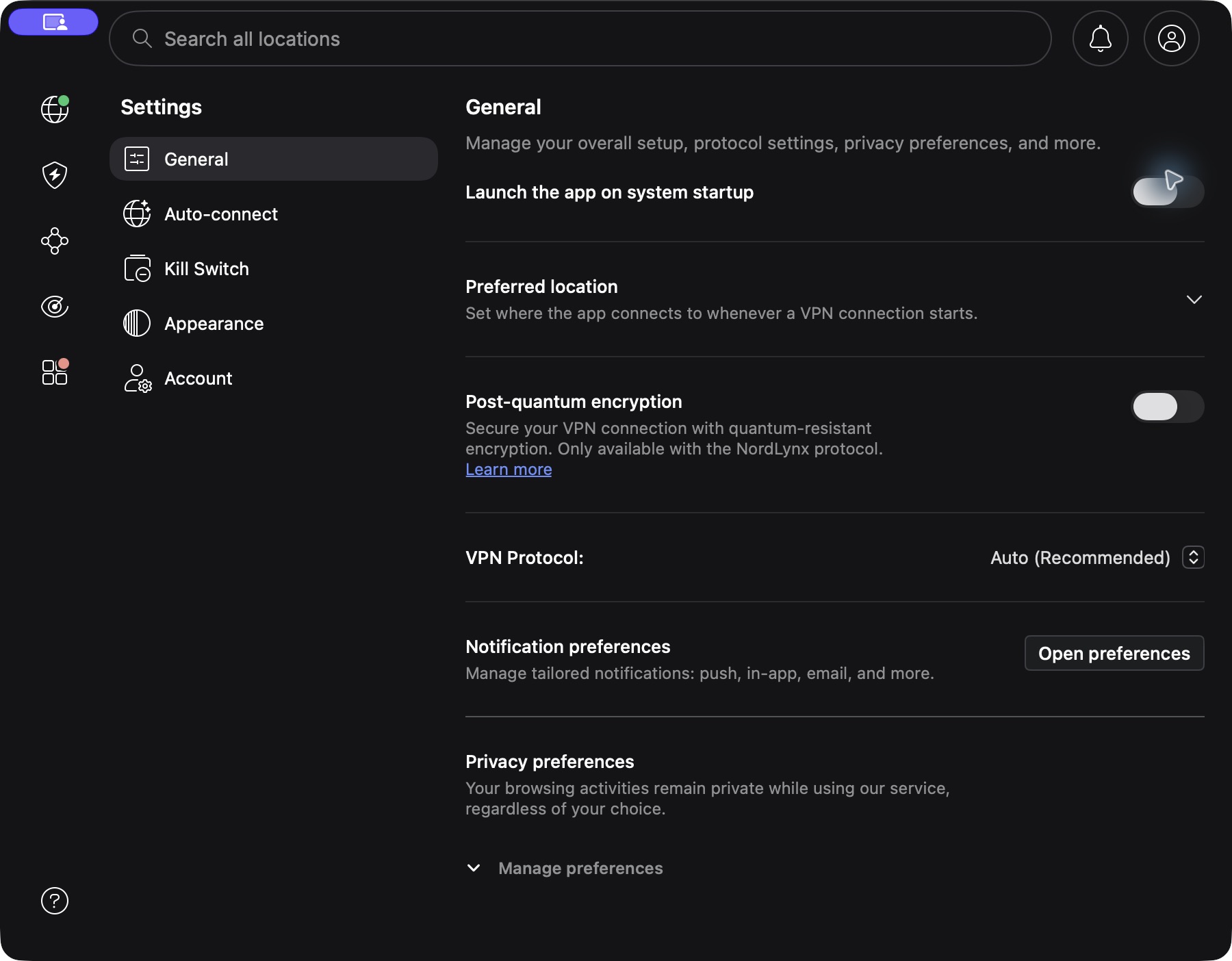
Task: Click the Settings title
Action: click(x=161, y=107)
